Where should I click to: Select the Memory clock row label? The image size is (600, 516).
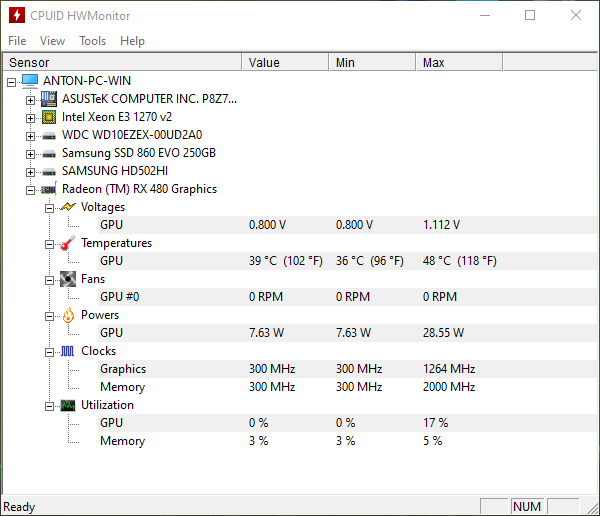(x=122, y=387)
